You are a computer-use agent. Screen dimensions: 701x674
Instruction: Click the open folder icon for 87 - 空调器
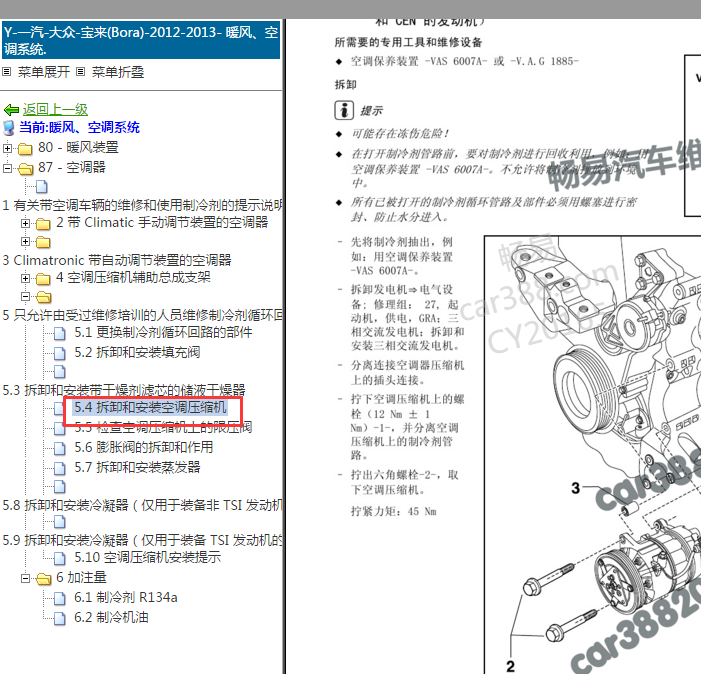tap(25, 168)
